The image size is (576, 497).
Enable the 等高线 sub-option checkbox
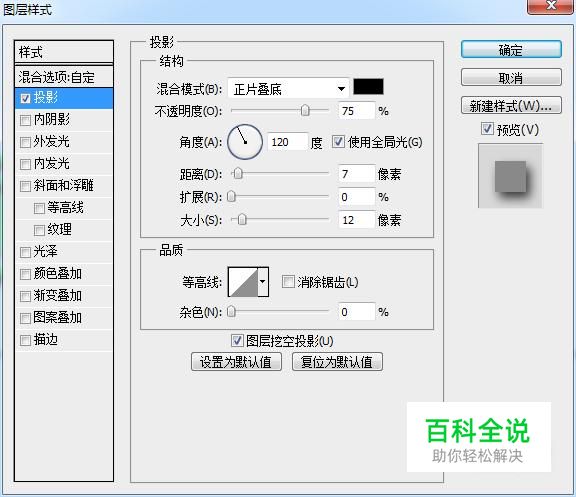39,208
